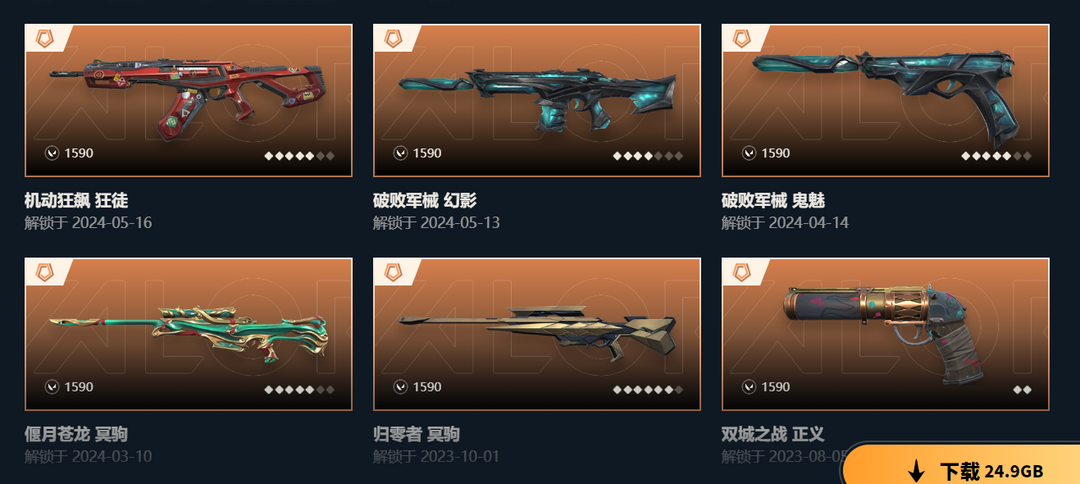1080x484 pixels.
Task: Click the VP currency icon on 归零者 冥驹
Action: click(x=400, y=387)
